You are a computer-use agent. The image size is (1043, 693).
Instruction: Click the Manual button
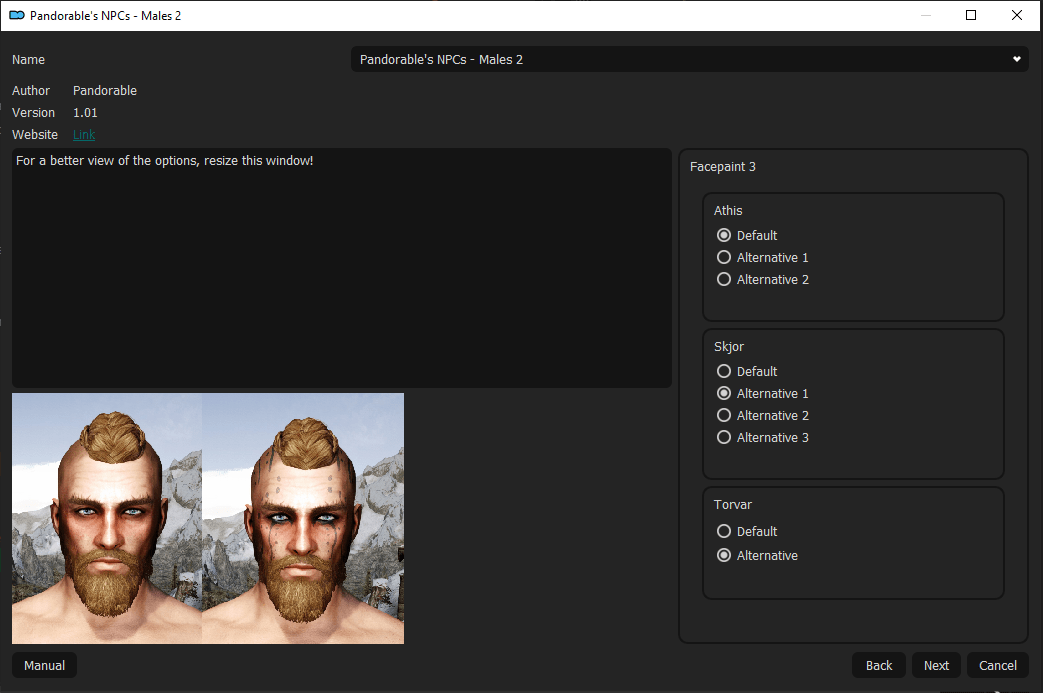tap(45, 665)
